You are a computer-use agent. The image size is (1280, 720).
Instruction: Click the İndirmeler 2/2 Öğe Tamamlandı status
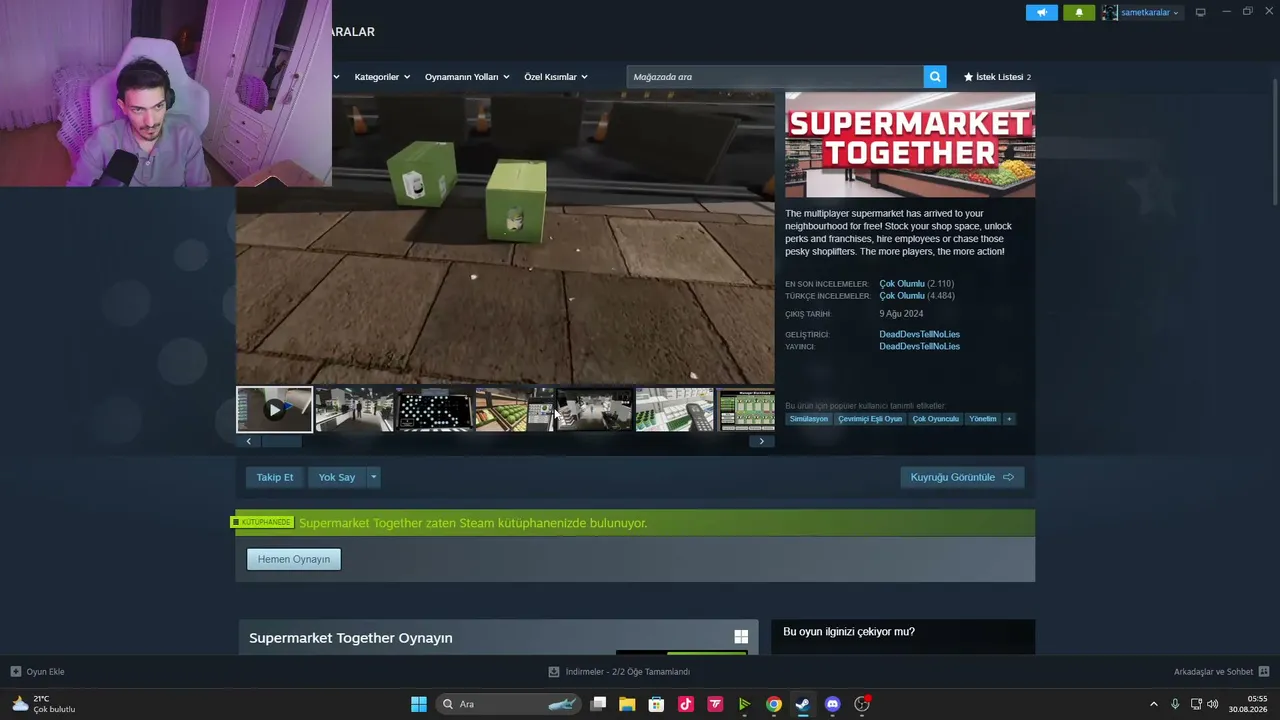point(628,672)
